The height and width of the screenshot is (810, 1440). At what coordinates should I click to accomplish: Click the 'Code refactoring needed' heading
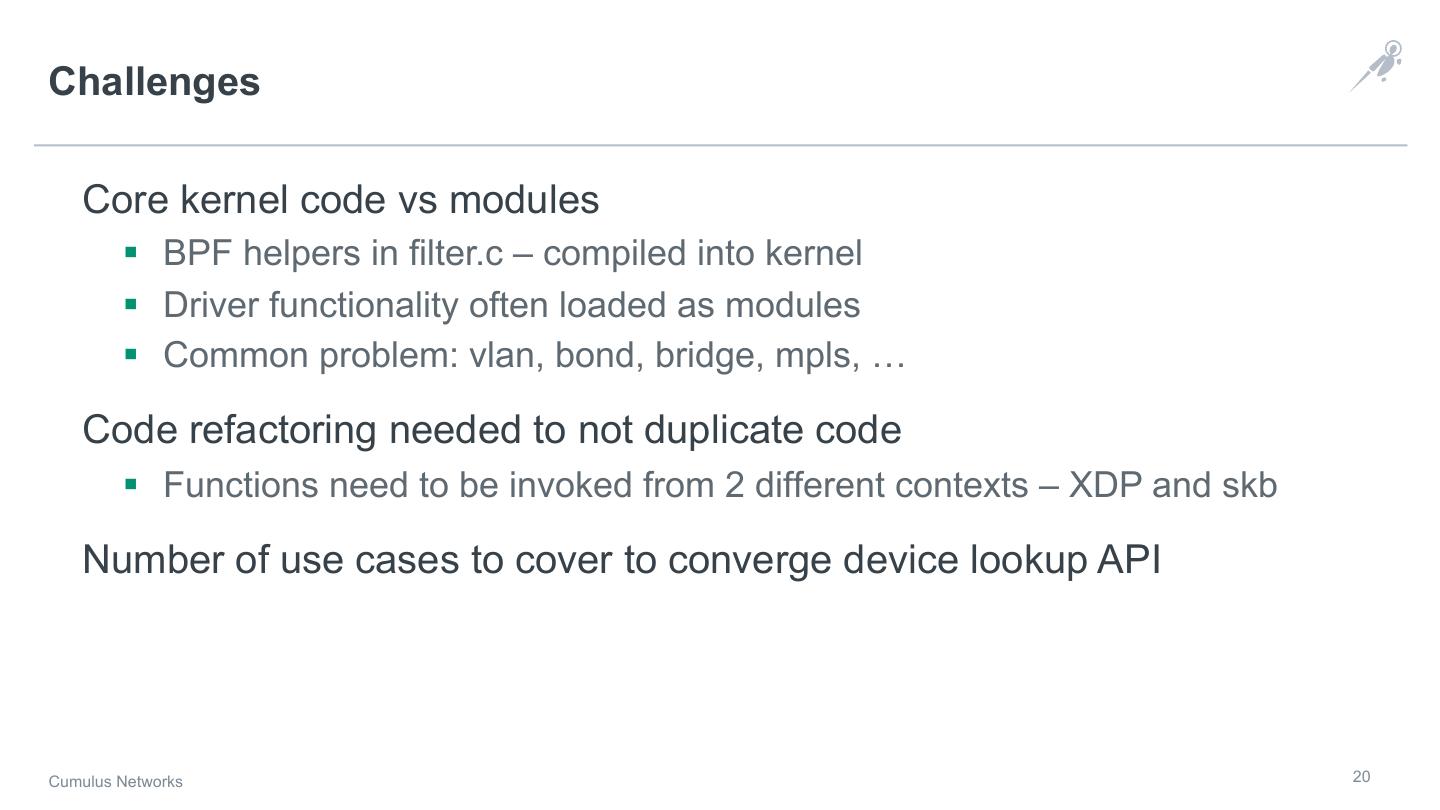click(491, 430)
